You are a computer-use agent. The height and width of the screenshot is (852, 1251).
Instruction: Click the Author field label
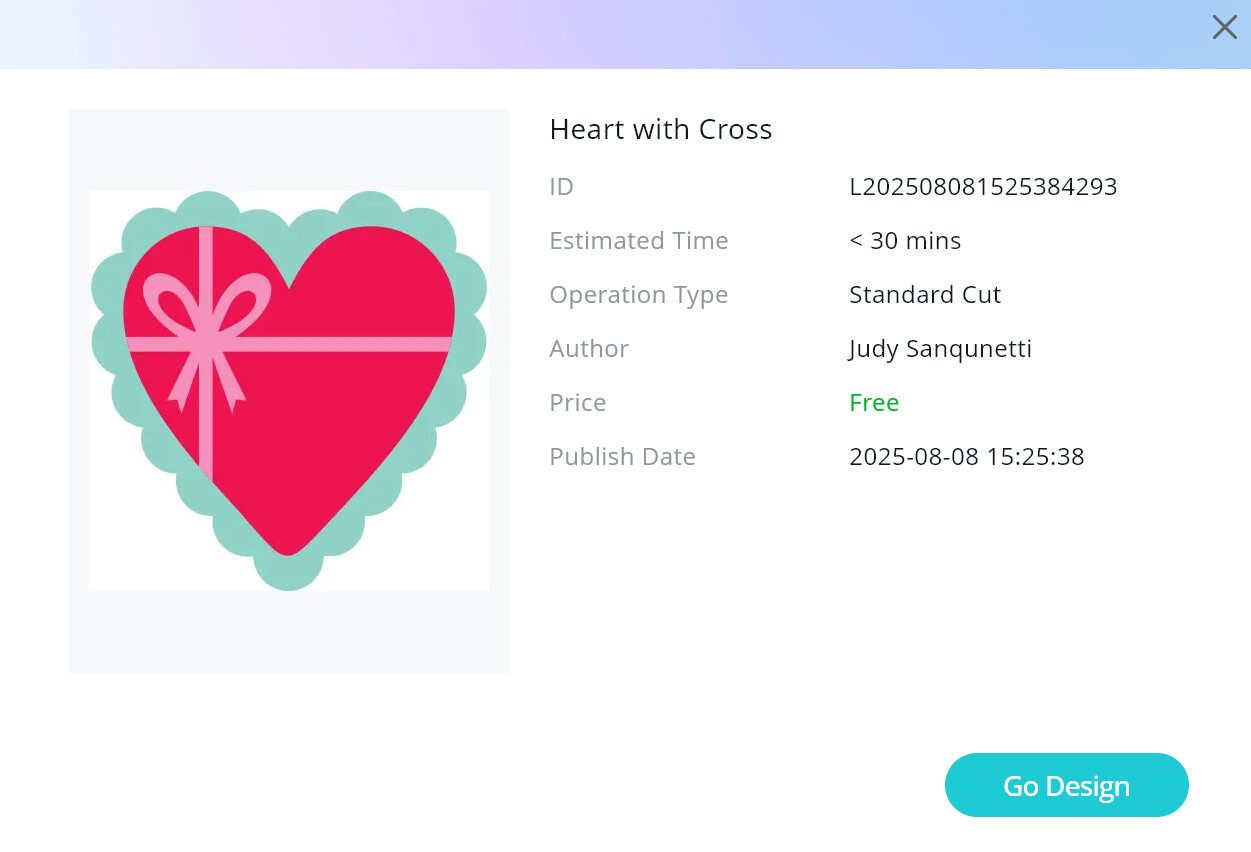coord(588,349)
